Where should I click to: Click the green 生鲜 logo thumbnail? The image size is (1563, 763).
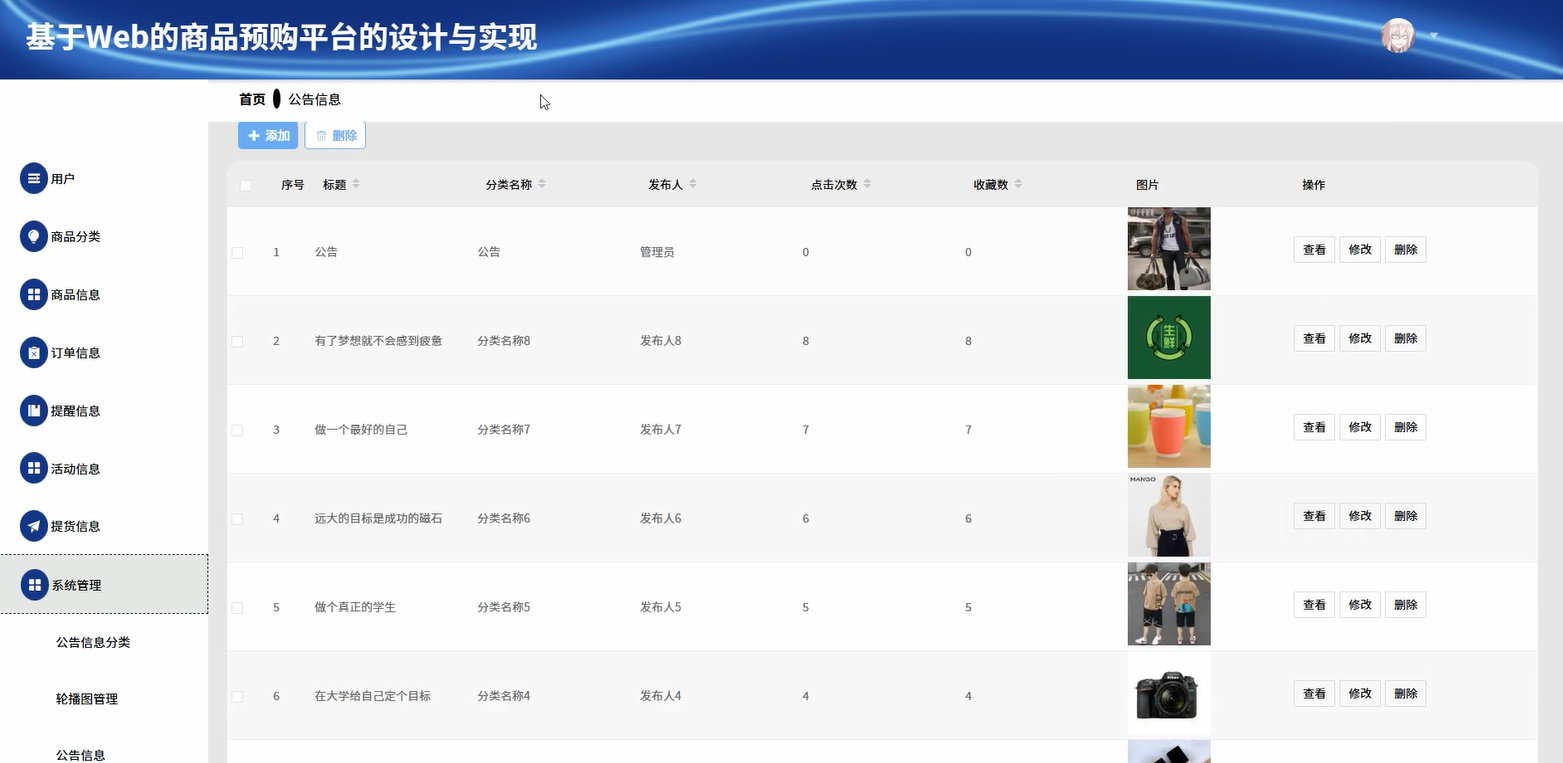(1169, 338)
